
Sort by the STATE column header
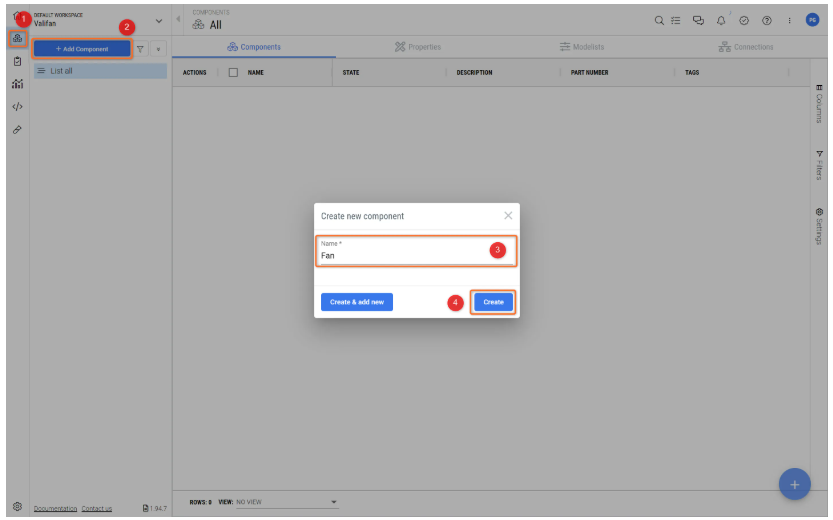[351, 72]
